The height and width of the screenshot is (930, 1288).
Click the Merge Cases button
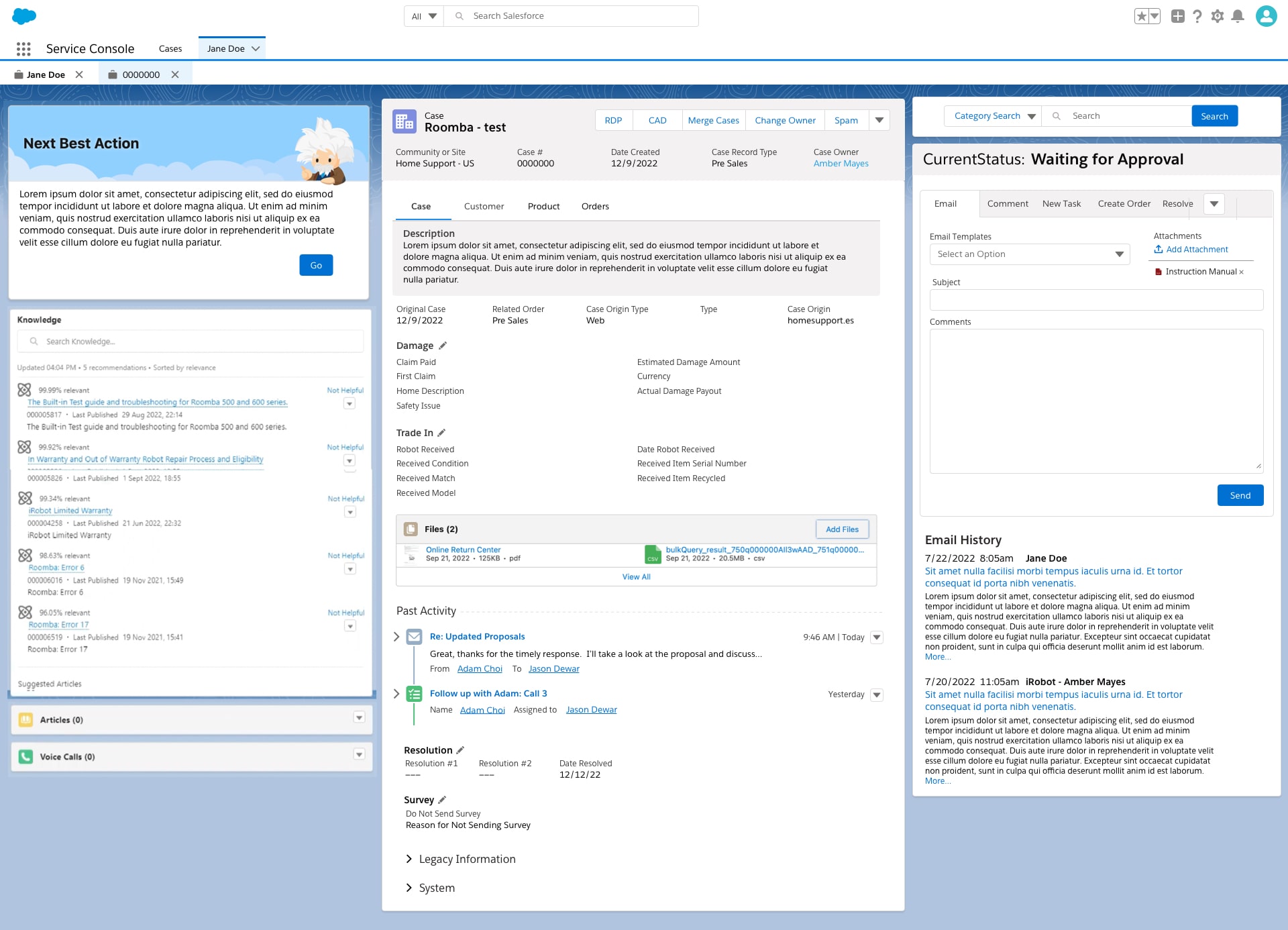713,120
